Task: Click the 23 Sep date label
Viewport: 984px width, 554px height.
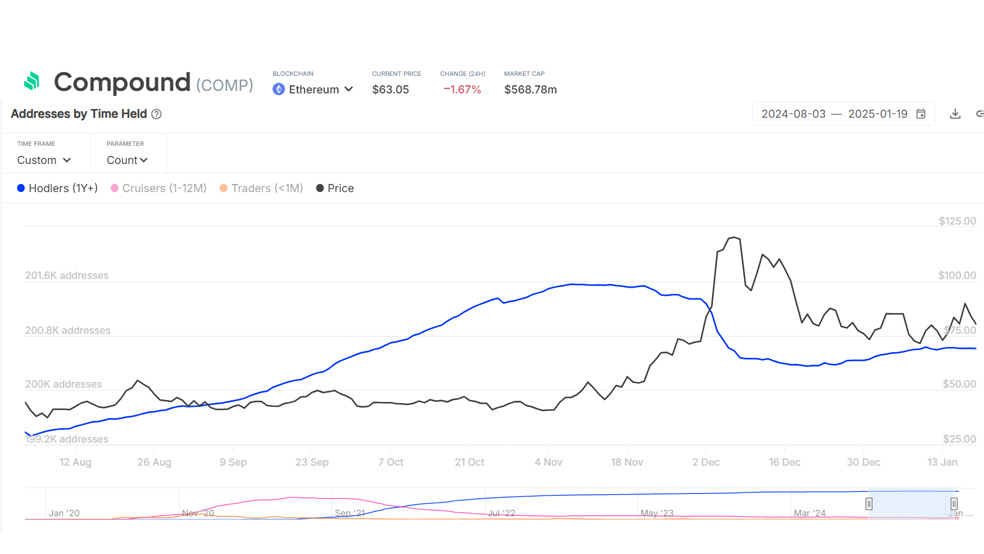Action: click(x=312, y=462)
